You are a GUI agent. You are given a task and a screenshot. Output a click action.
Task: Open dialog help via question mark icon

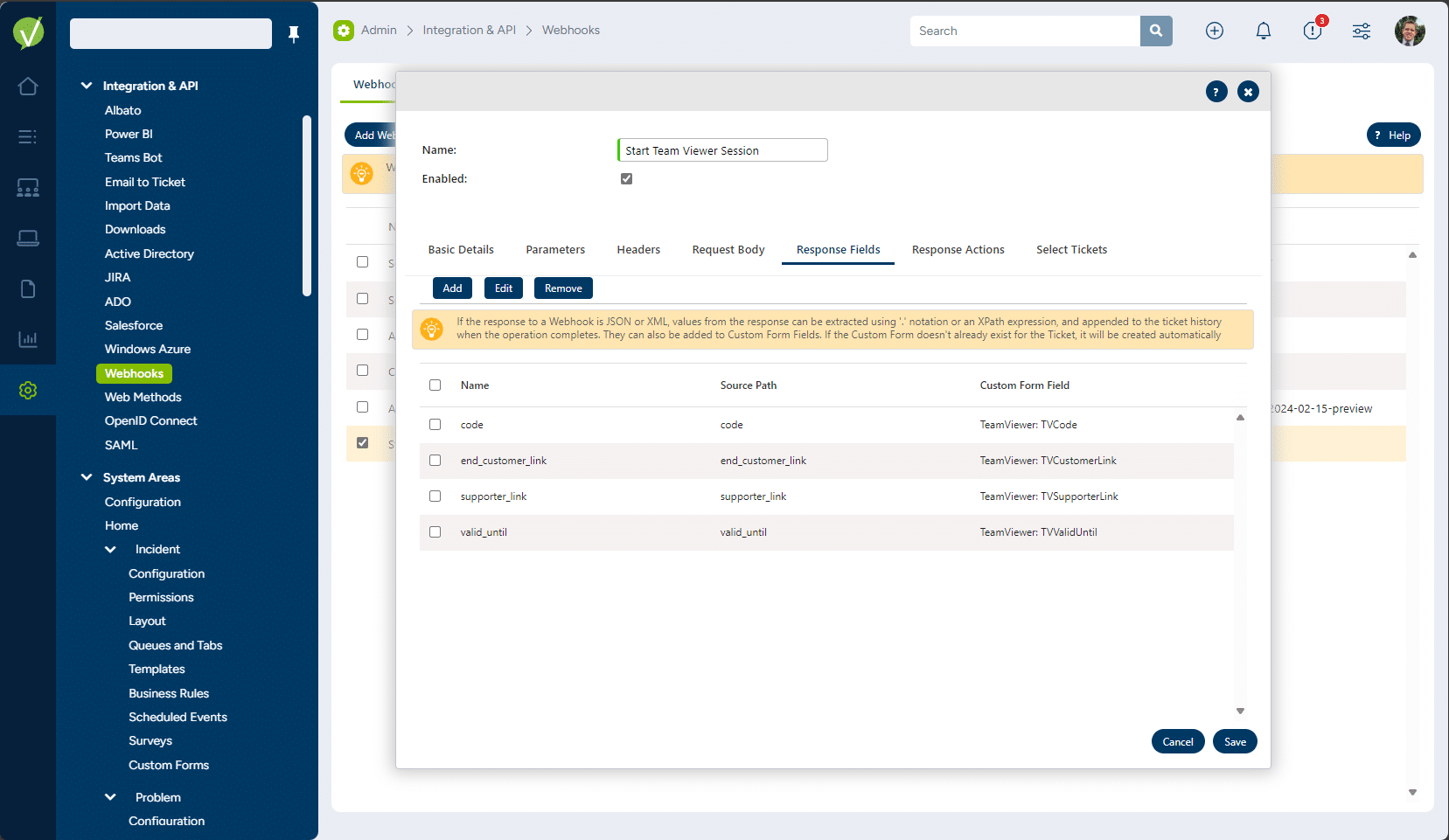click(x=1216, y=91)
